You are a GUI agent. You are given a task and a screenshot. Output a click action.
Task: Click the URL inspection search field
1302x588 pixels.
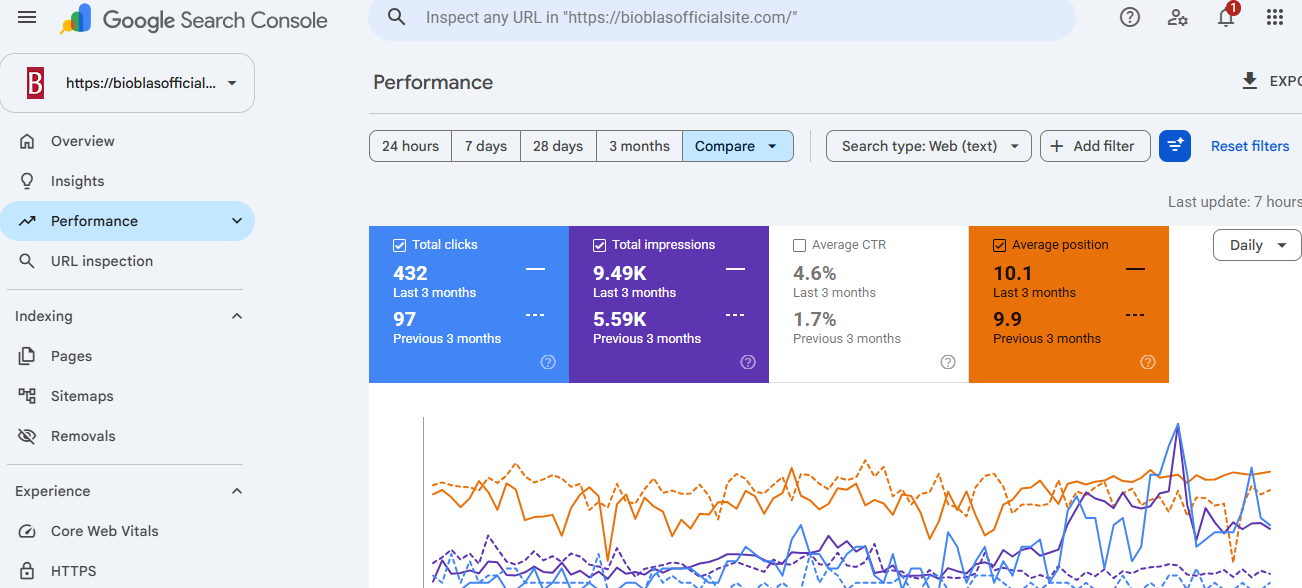tap(722, 18)
